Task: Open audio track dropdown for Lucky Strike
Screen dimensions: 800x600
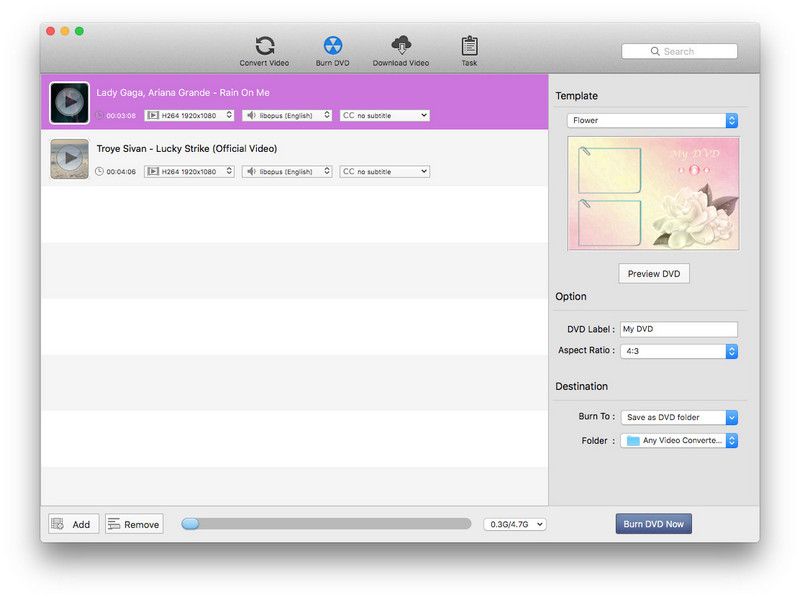Action: click(x=287, y=171)
